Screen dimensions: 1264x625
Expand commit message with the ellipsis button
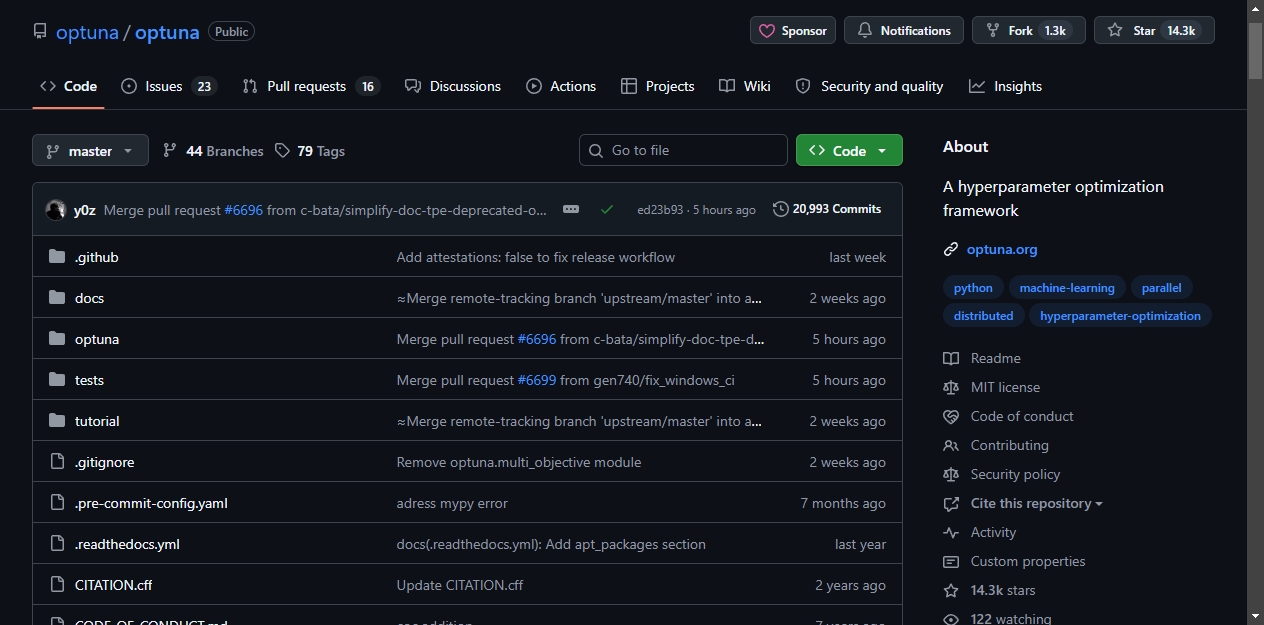(x=571, y=209)
